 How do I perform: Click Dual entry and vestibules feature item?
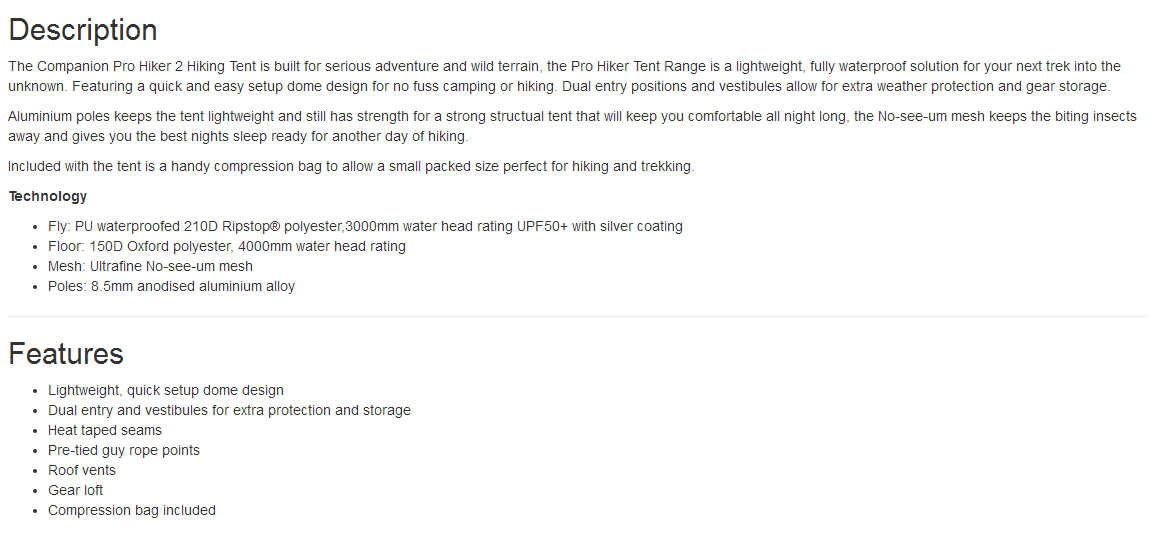pos(229,410)
